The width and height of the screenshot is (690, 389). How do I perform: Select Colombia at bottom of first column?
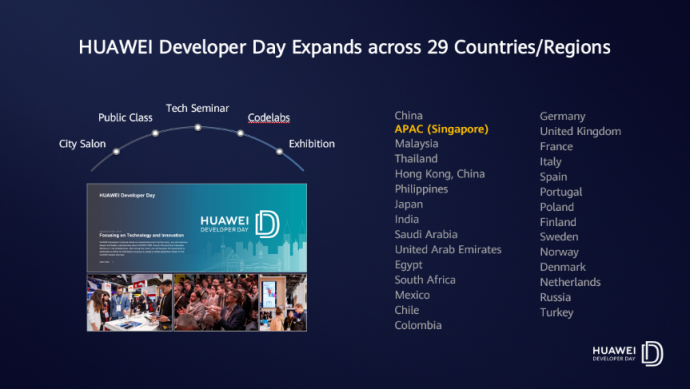point(418,325)
